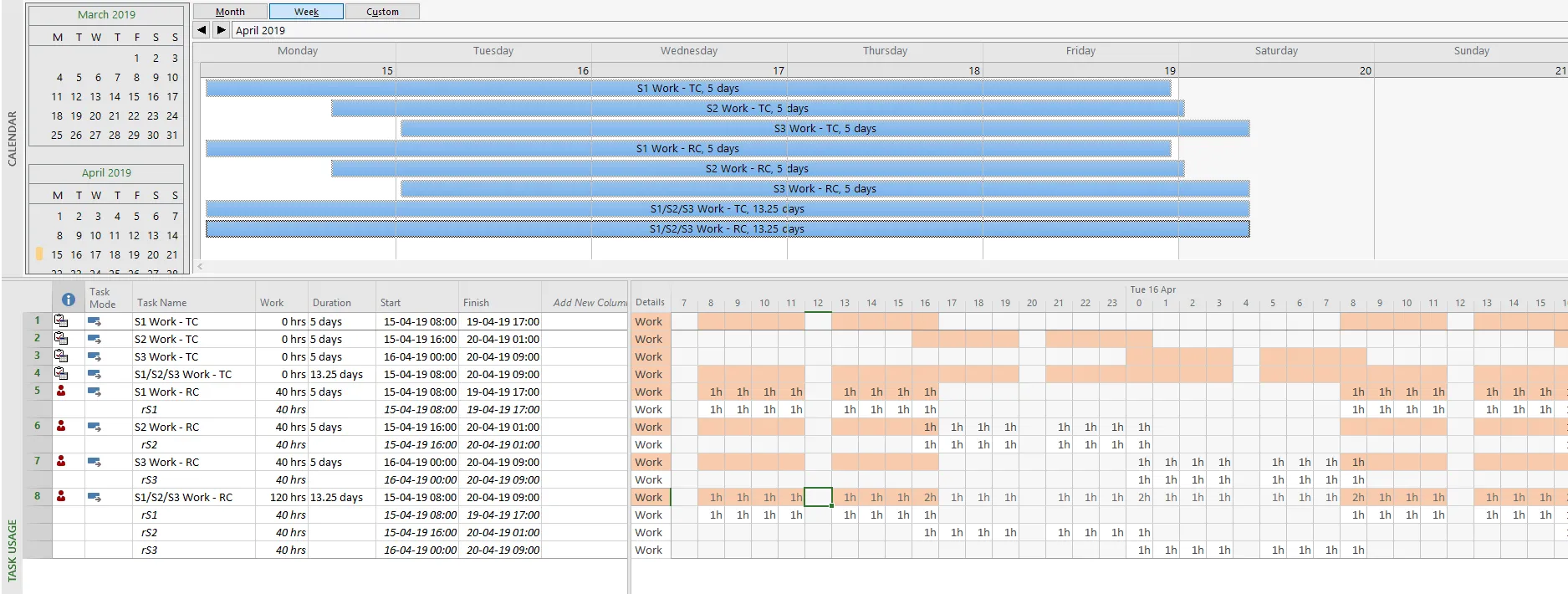
Task: Switch calendar to Month view
Action: point(230,12)
